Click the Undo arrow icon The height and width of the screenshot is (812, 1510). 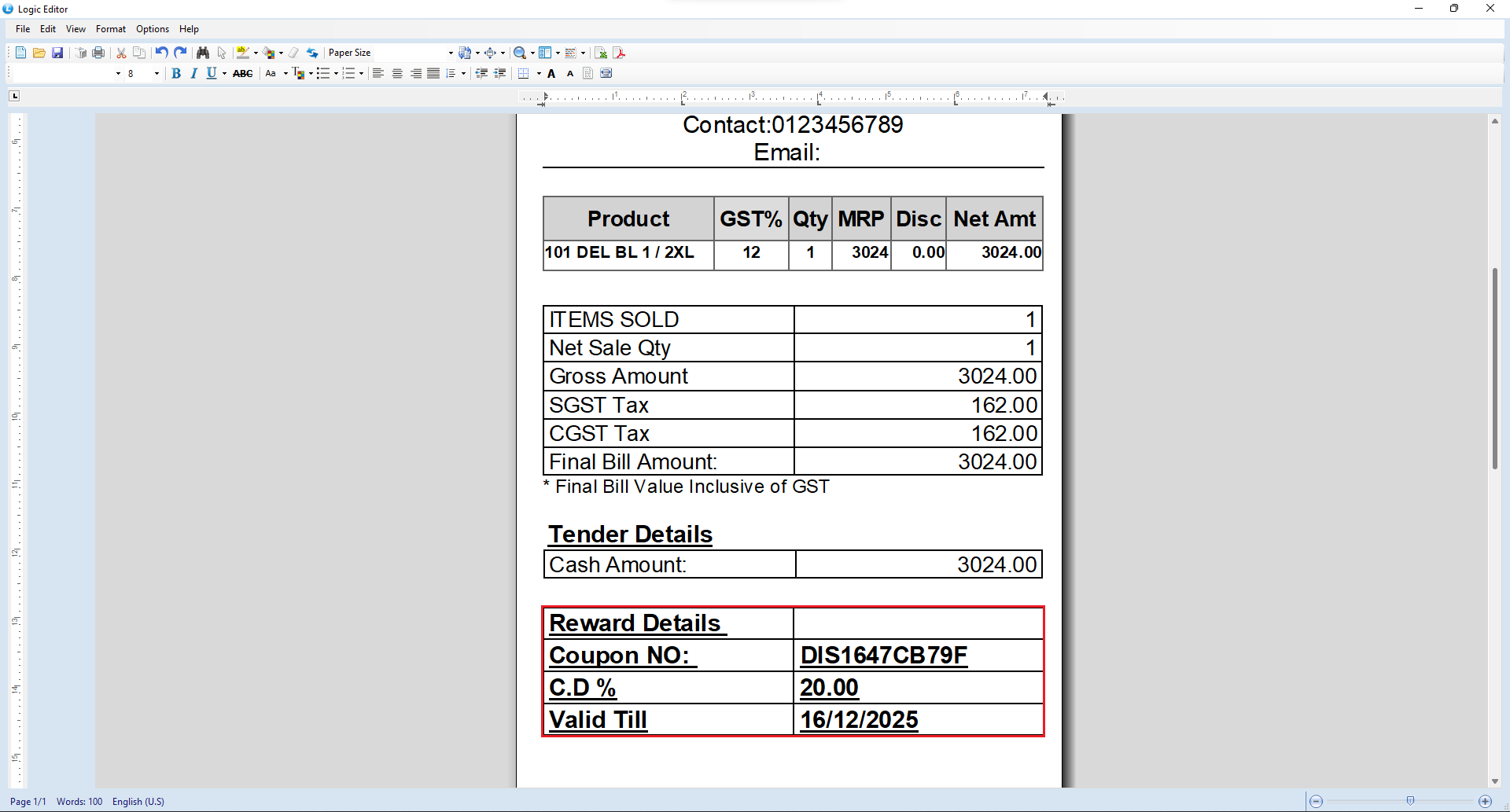point(160,53)
